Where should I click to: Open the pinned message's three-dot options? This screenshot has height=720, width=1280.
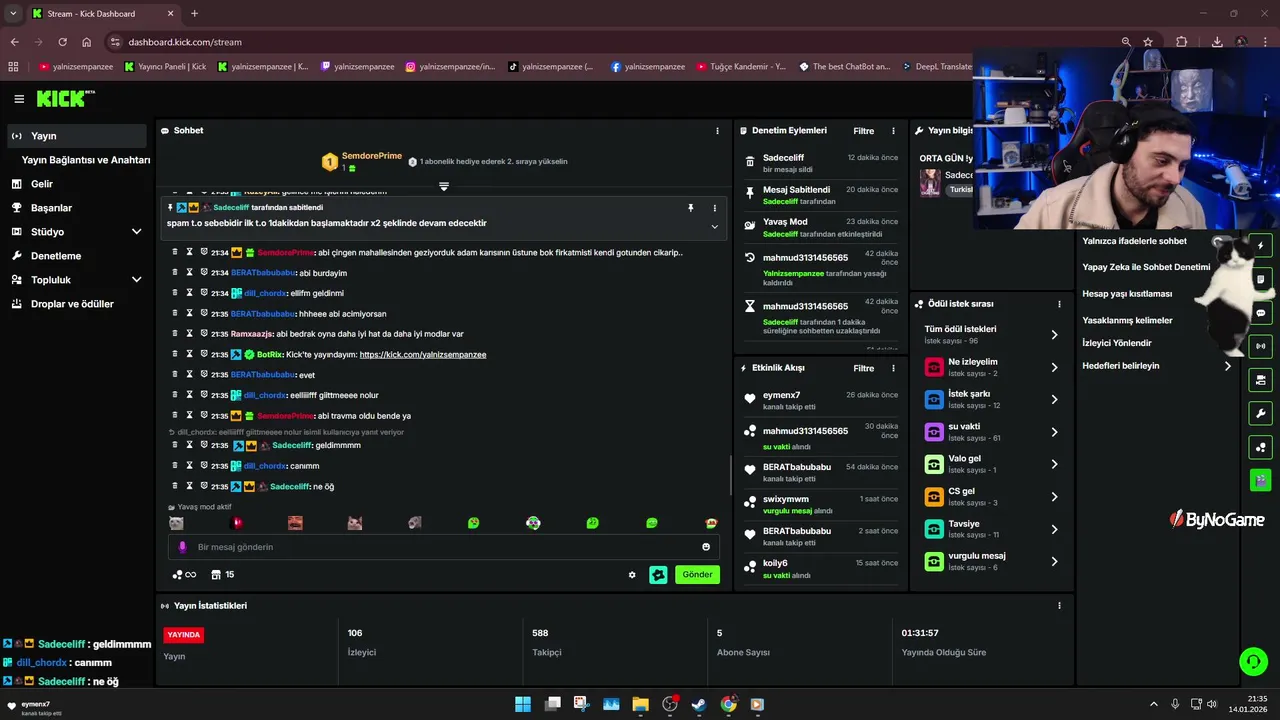(714, 208)
